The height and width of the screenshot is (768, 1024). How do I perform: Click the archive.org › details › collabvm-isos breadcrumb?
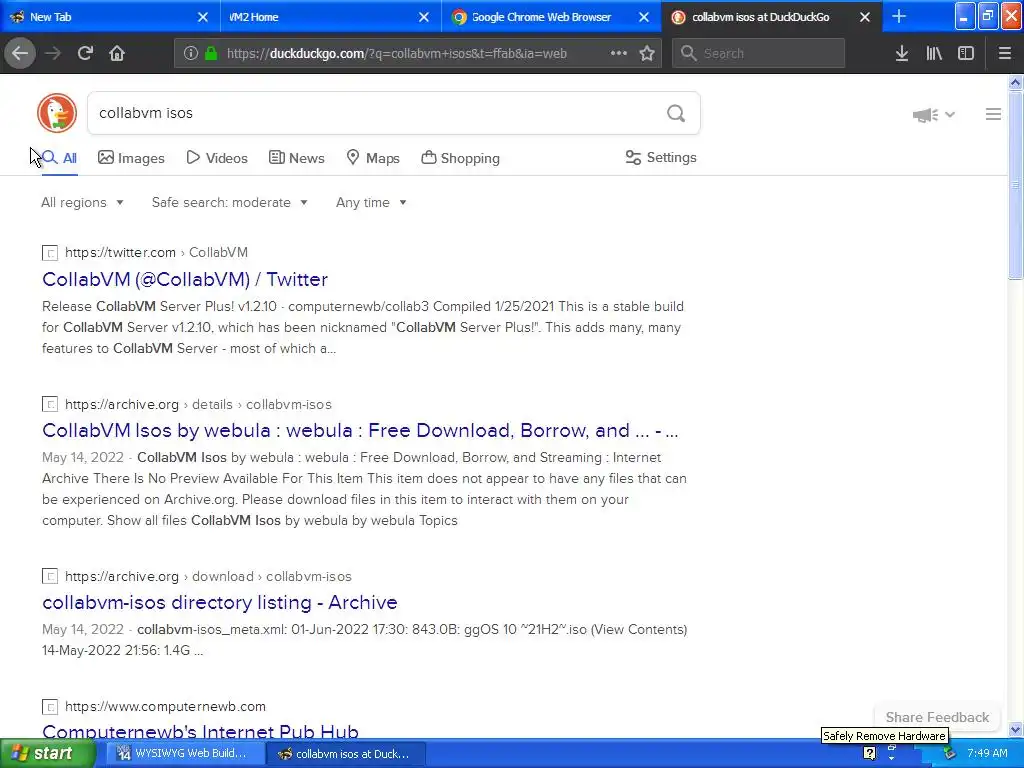[x=198, y=404]
